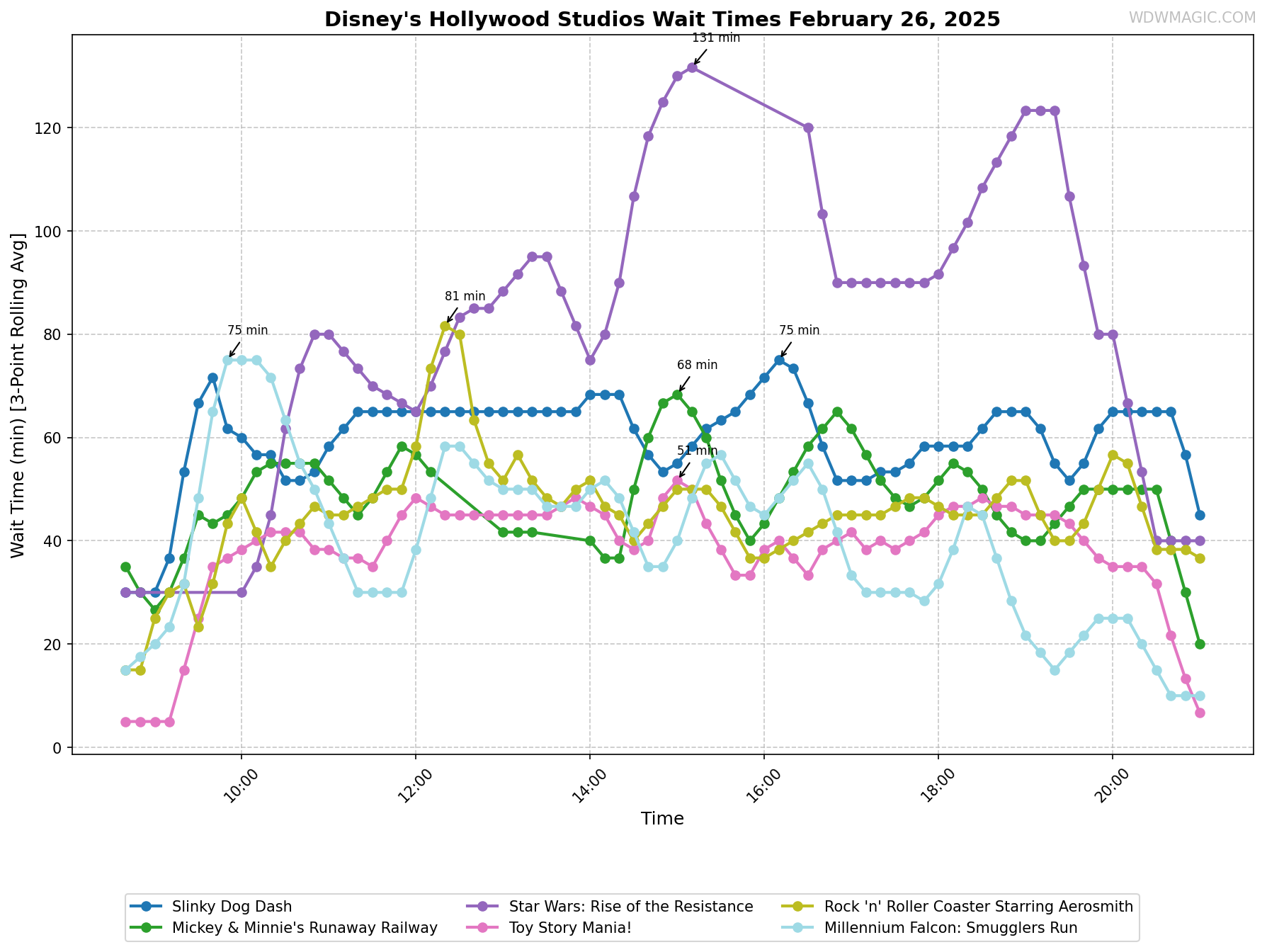Click the 100 y-axis tick label

[x=50, y=232]
